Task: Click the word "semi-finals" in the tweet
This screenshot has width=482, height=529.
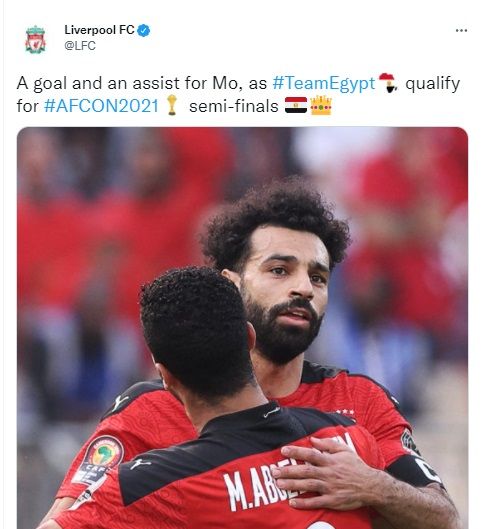Action: (234, 106)
